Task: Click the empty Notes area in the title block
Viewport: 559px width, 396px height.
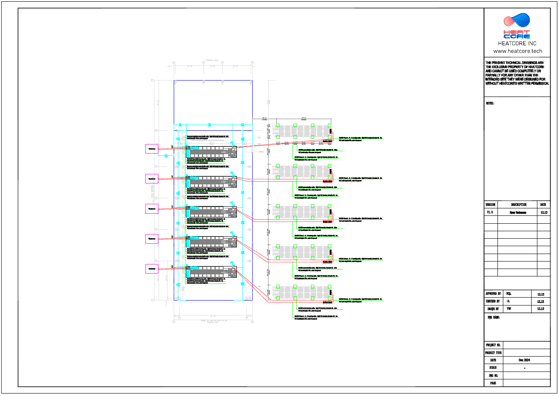Action: tap(517, 148)
